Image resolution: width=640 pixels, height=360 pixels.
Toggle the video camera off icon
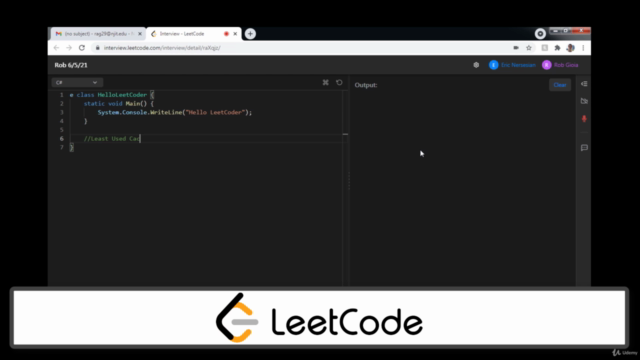584,101
